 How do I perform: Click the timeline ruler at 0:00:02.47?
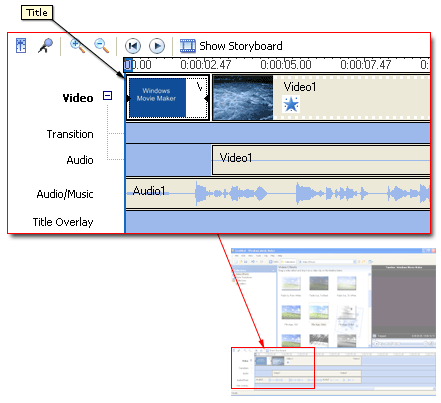206,64
